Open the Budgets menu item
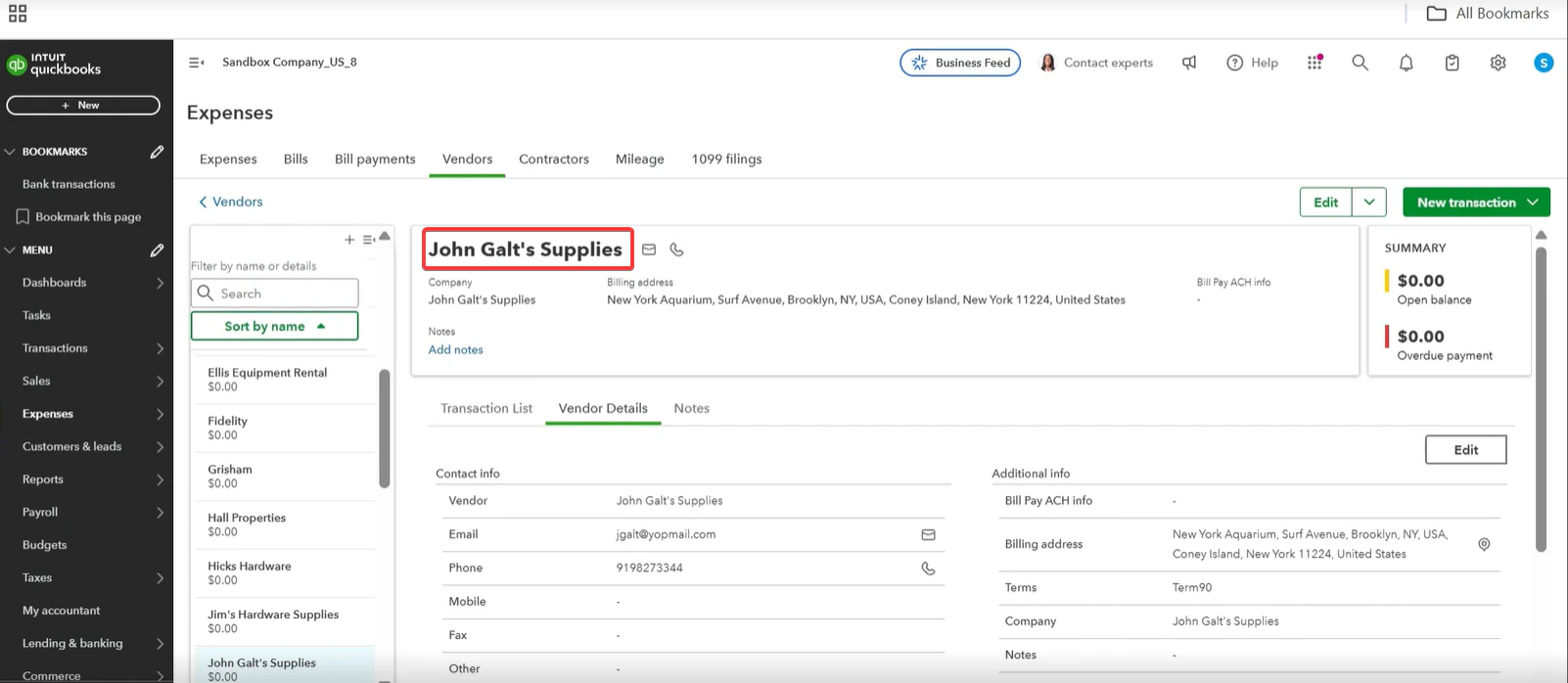The height and width of the screenshot is (683, 1568). (x=45, y=545)
